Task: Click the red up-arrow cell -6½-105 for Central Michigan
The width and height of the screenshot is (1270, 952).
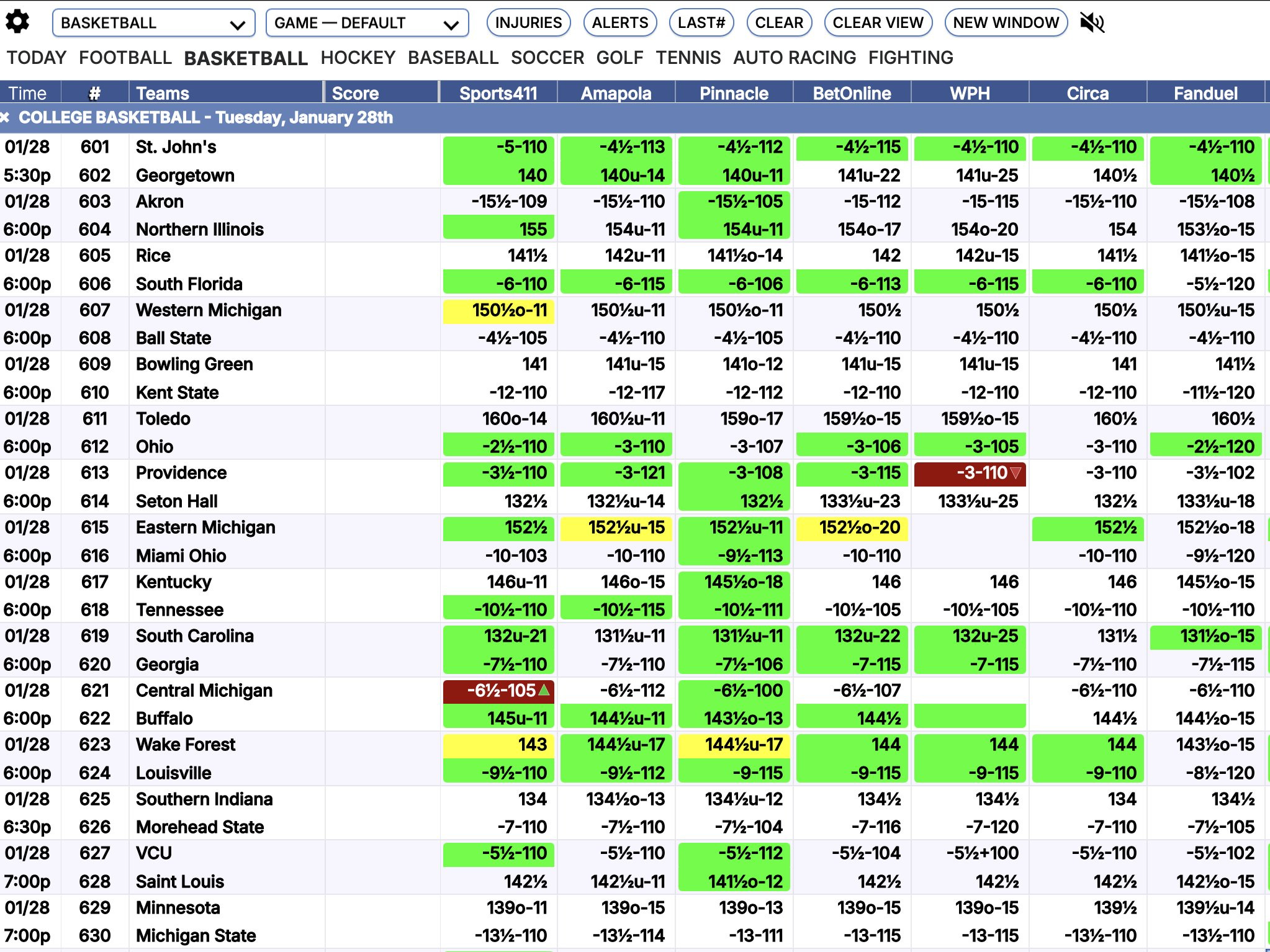Action: (498, 691)
